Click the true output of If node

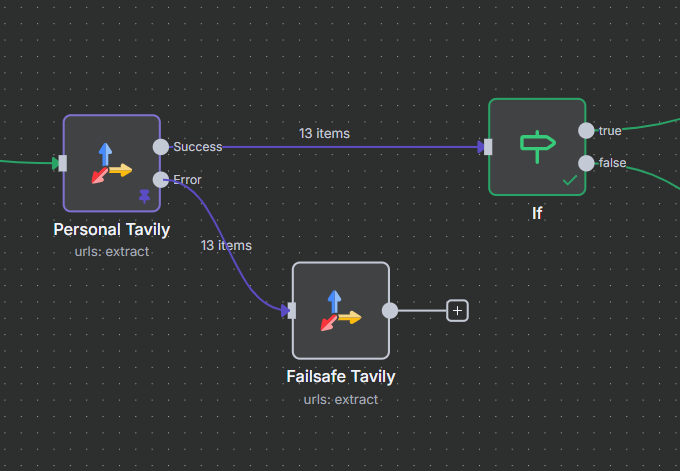pyautogui.click(x=586, y=131)
